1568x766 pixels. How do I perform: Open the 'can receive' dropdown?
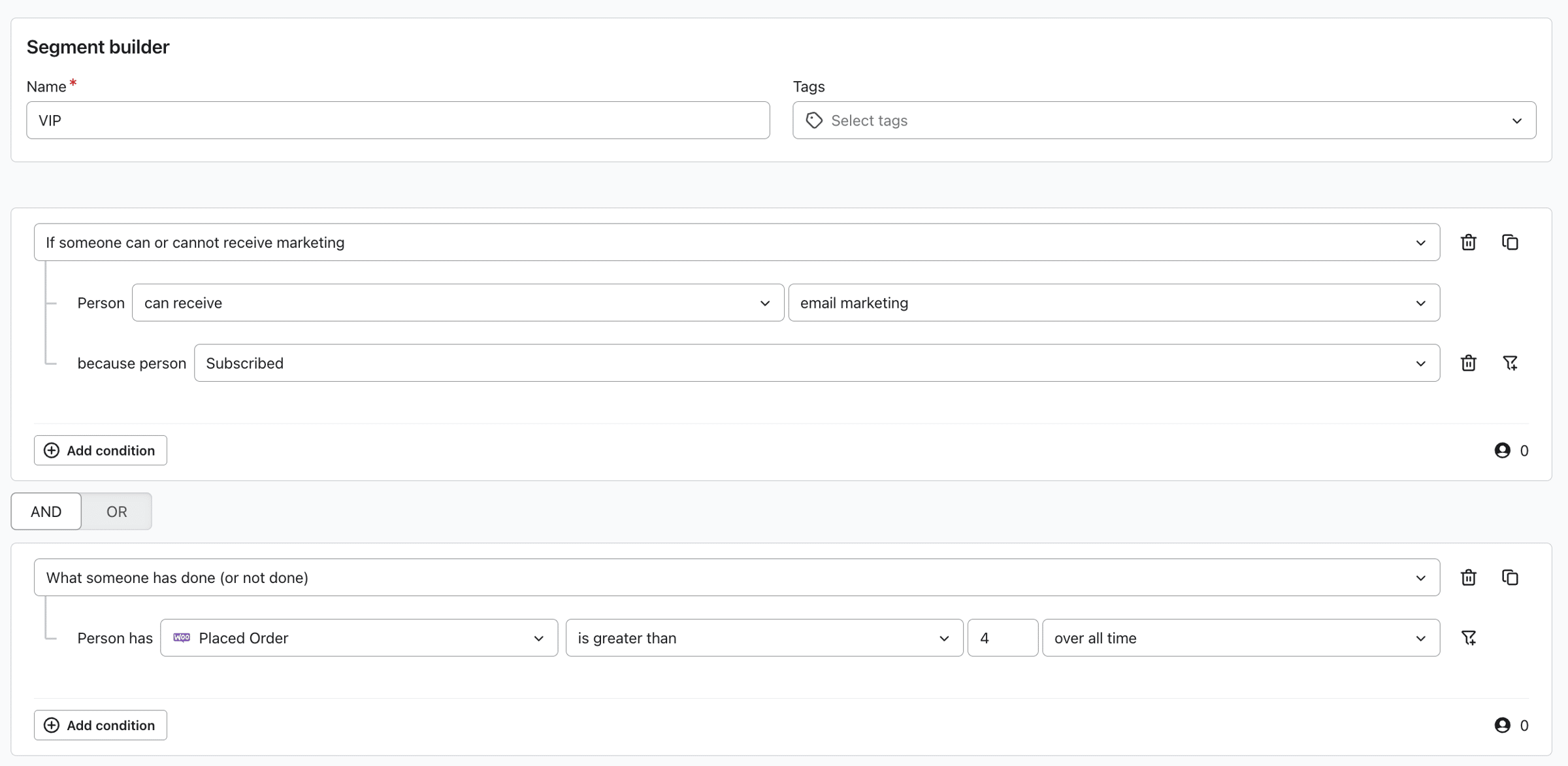(457, 303)
